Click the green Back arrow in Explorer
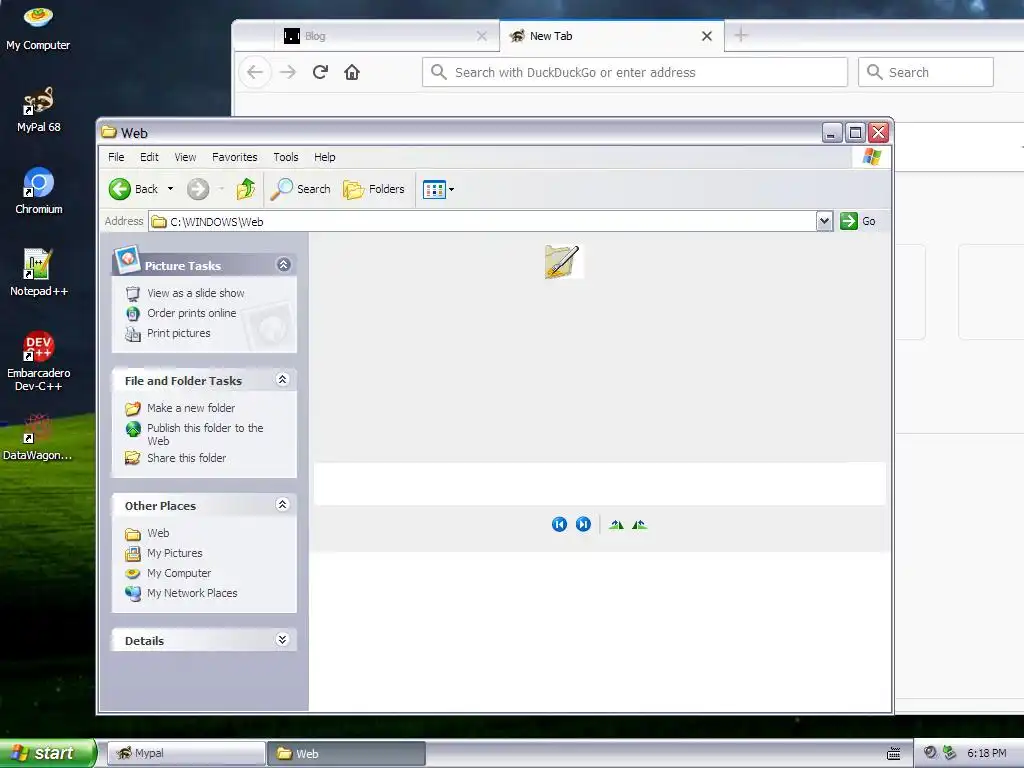Image resolution: width=1024 pixels, height=768 pixels. click(x=120, y=189)
